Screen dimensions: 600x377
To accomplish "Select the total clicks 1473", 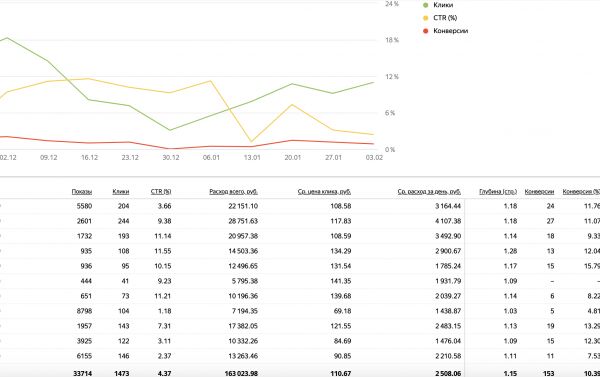I will [x=122, y=373].
